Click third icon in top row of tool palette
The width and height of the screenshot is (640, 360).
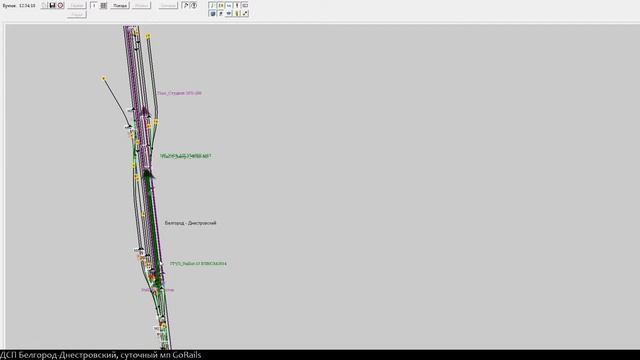tap(229, 5)
